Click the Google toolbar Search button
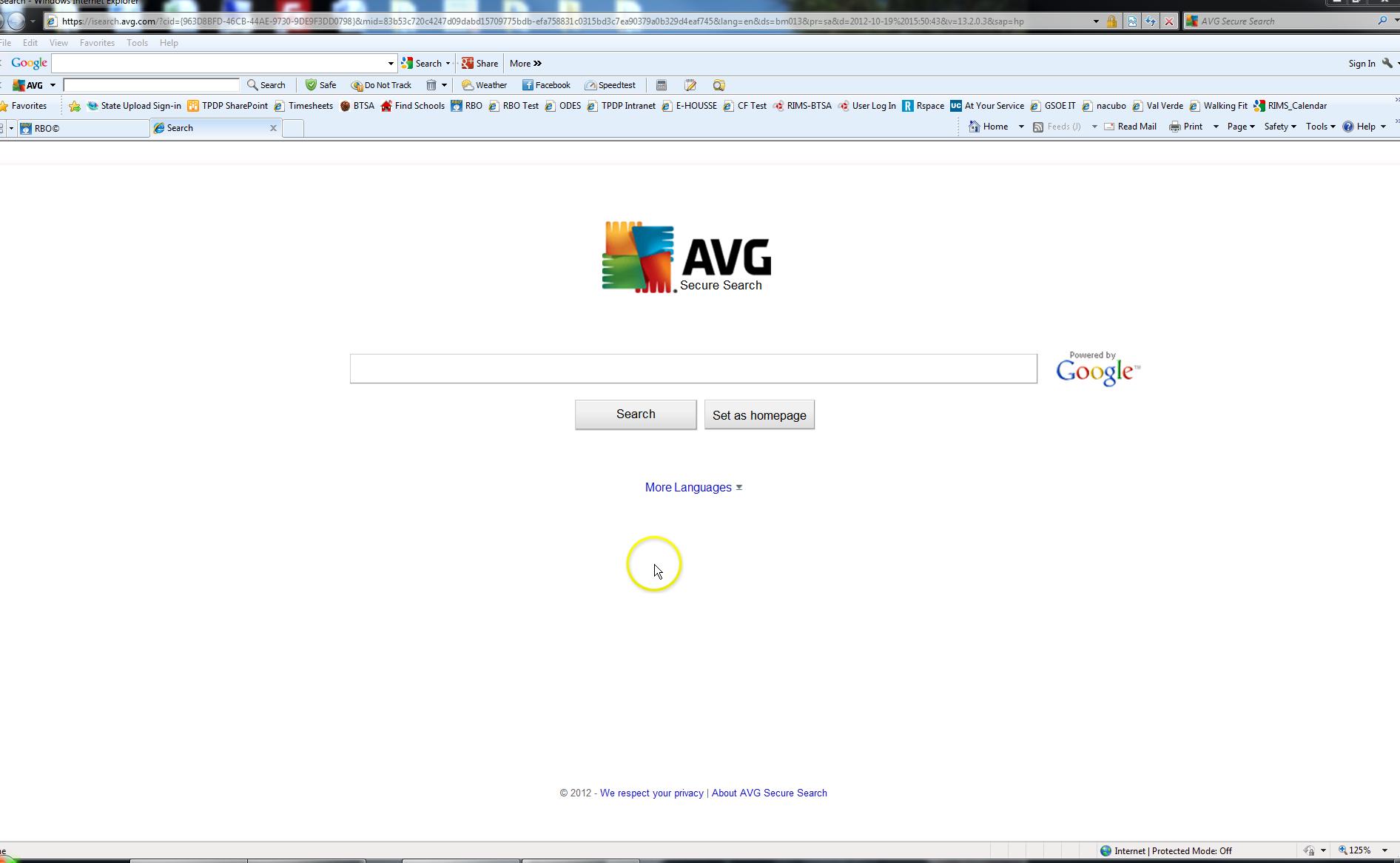This screenshot has height=863, width=1400. 422,64
